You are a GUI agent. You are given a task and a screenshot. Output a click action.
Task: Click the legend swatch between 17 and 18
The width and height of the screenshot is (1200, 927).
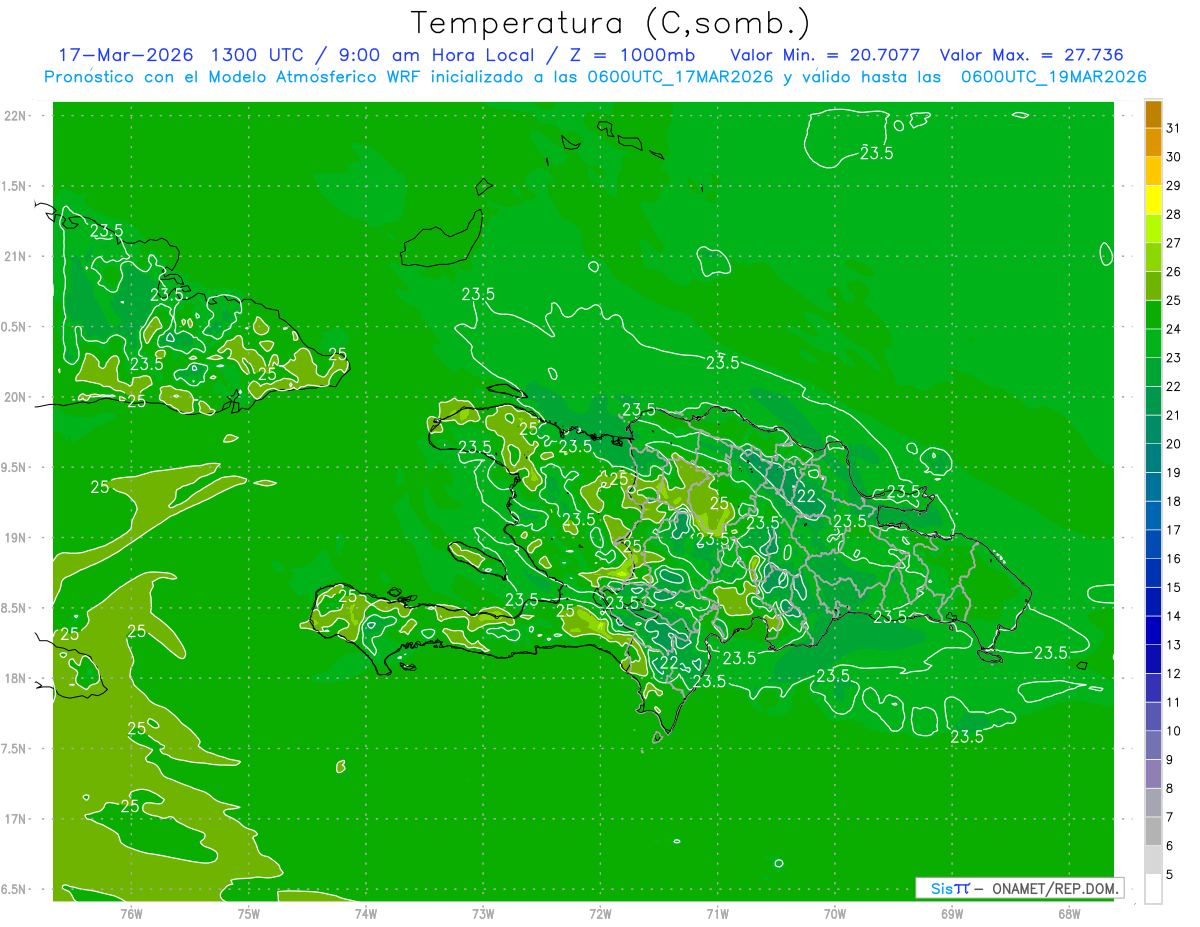(1153, 516)
